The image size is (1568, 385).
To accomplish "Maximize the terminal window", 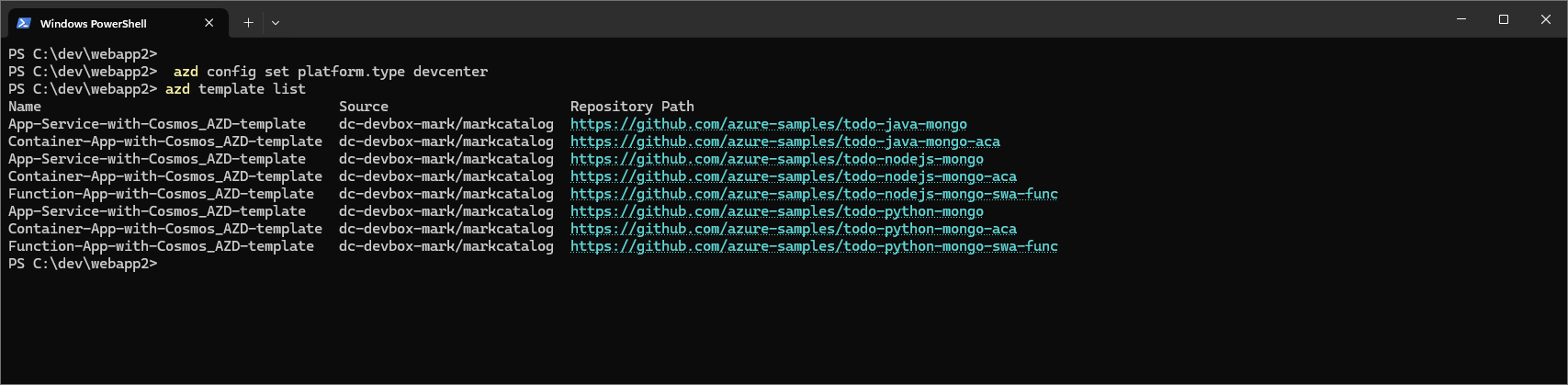I will coord(1504,19).
